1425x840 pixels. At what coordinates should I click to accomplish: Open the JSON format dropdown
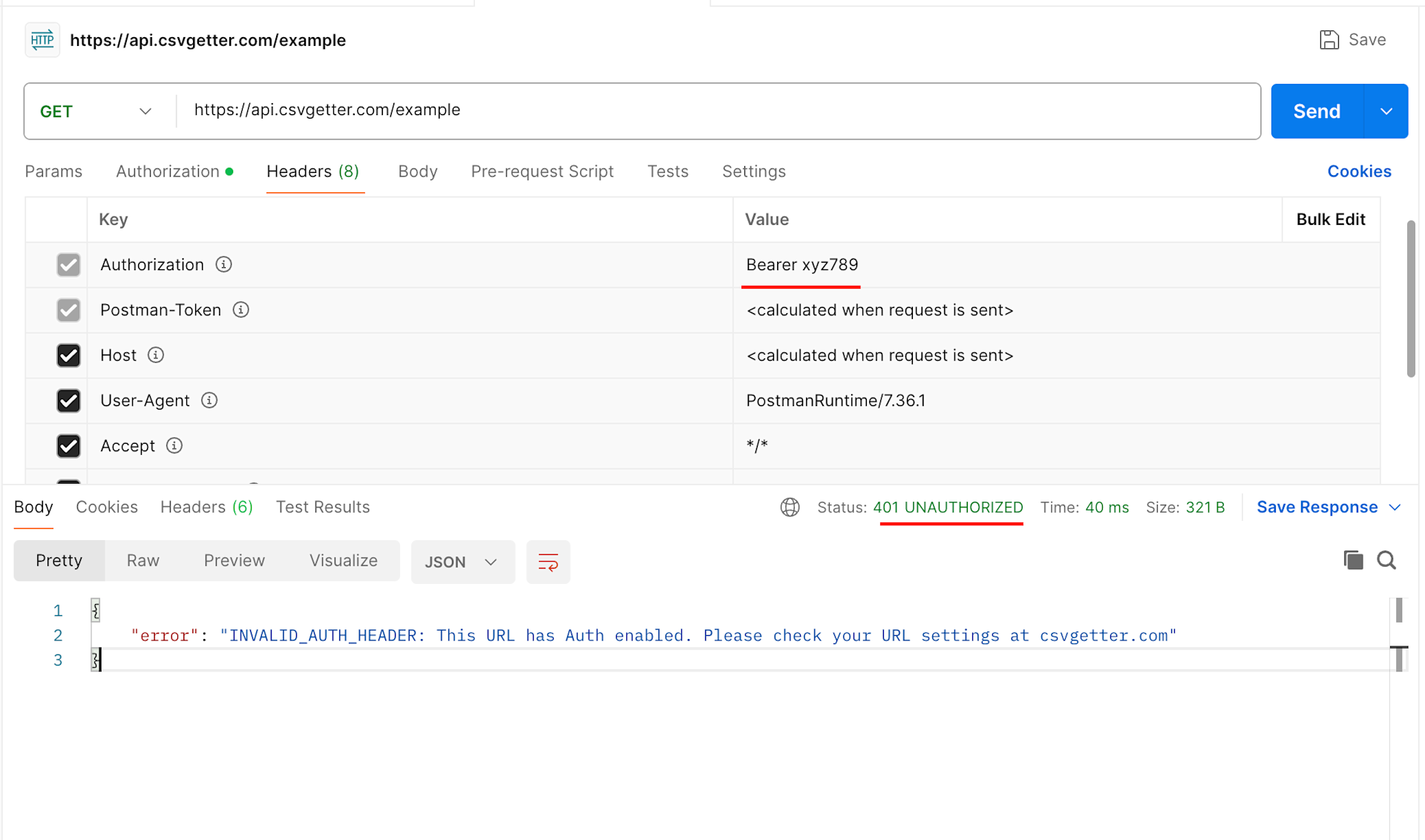(462, 562)
